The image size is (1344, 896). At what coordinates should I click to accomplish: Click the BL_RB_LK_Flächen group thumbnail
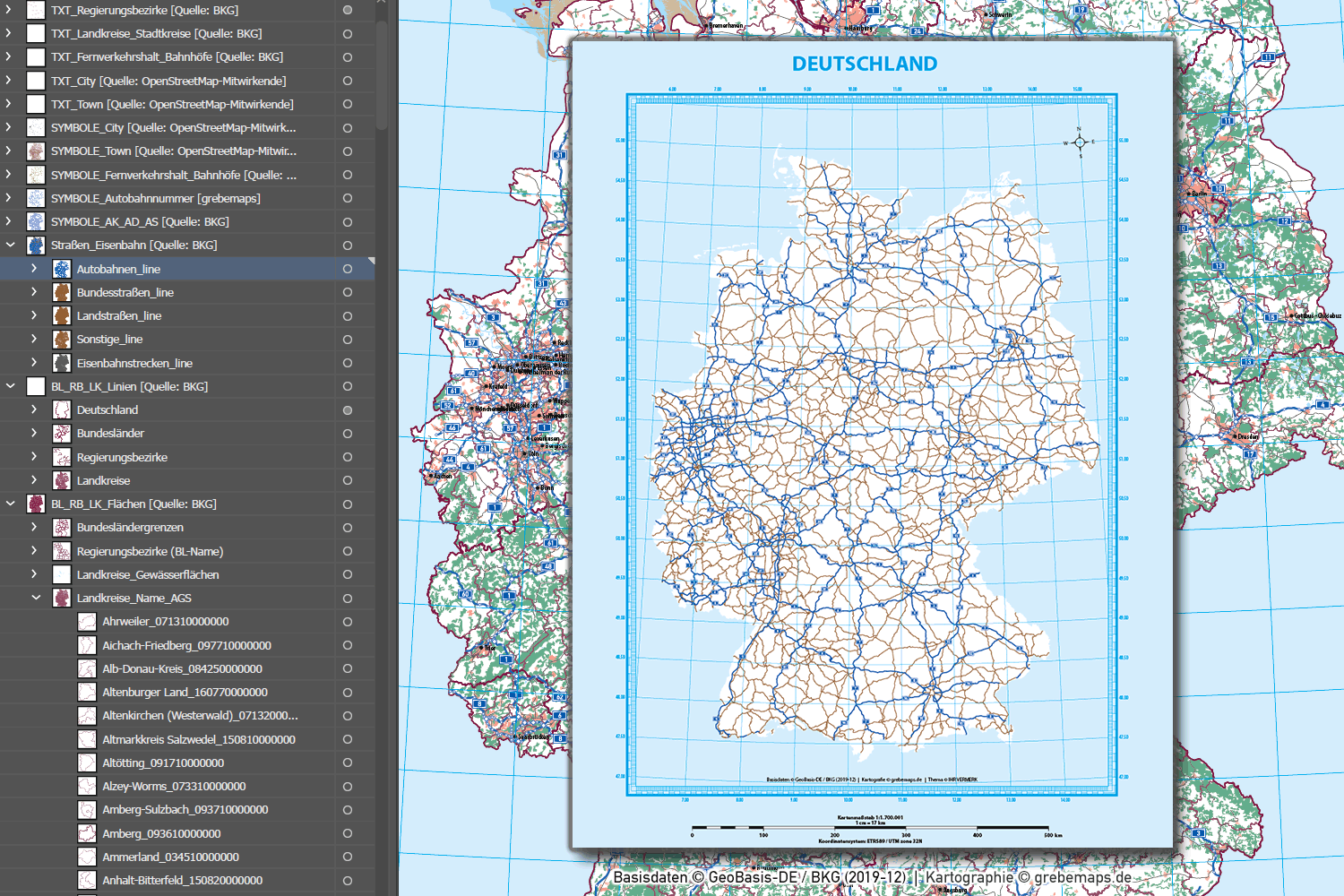[x=36, y=504]
